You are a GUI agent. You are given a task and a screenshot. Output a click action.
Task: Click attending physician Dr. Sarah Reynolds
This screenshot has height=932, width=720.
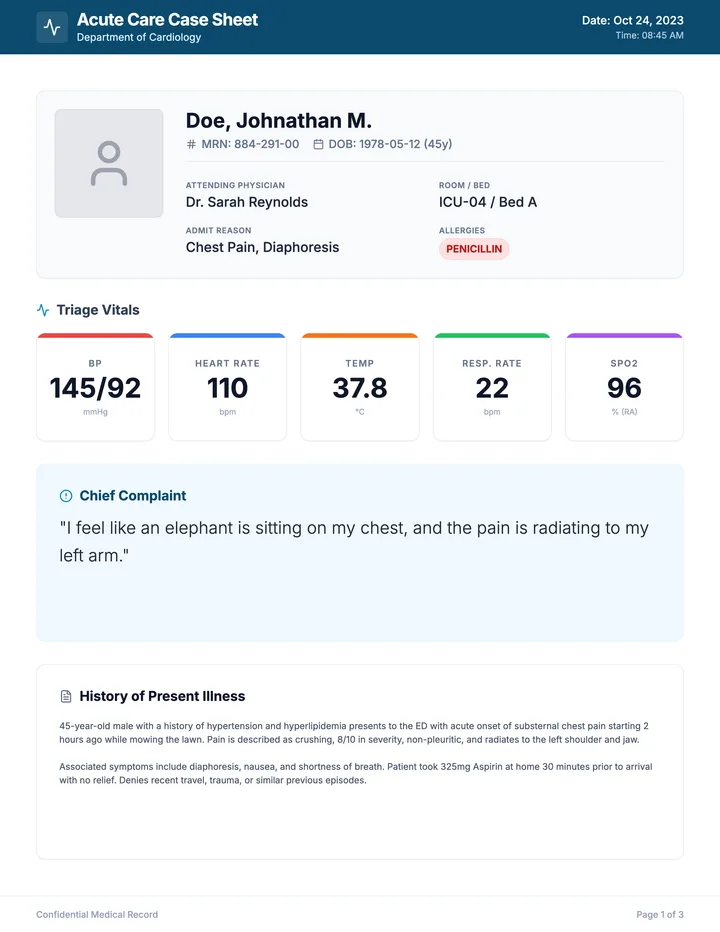pyautogui.click(x=247, y=202)
